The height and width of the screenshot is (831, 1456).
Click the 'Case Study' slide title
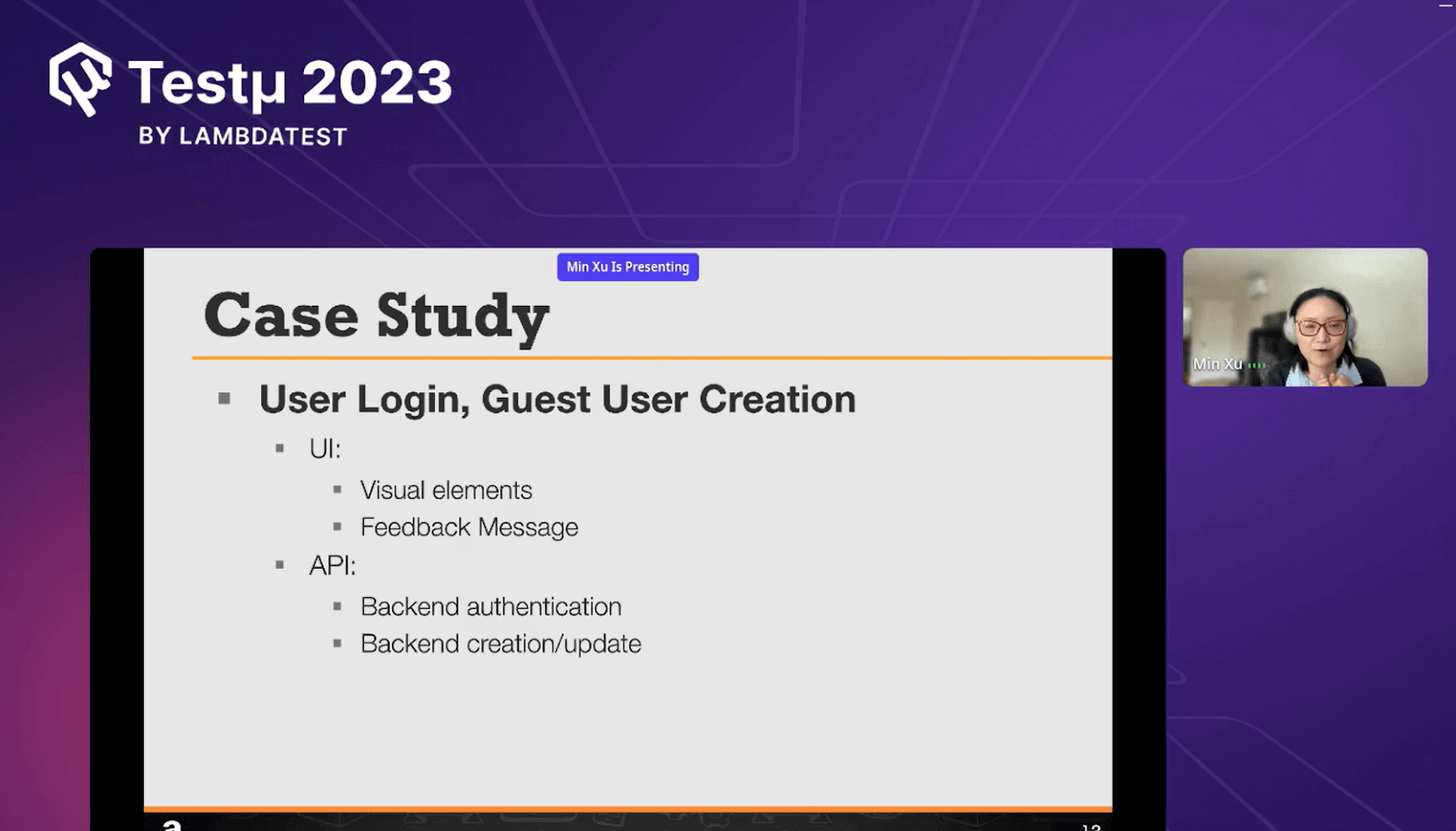tap(377, 315)
